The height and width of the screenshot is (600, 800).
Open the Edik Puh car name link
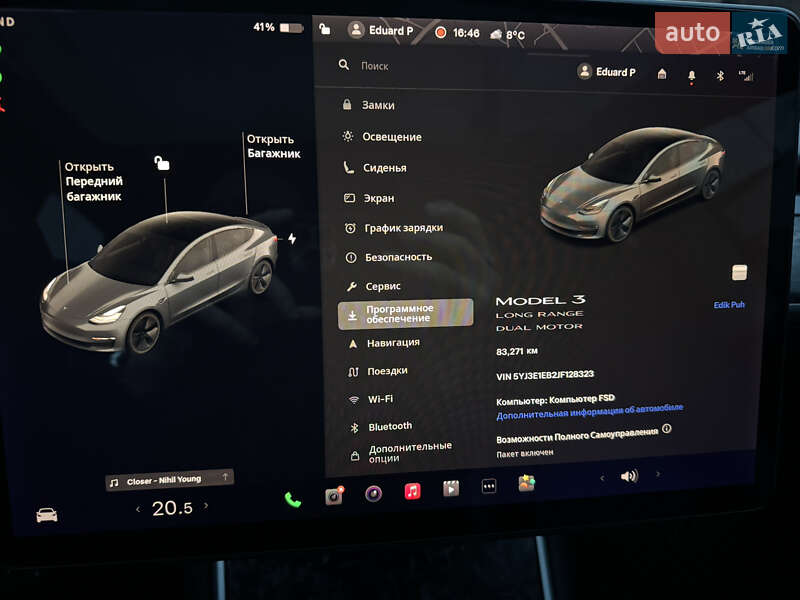[729, 305]
